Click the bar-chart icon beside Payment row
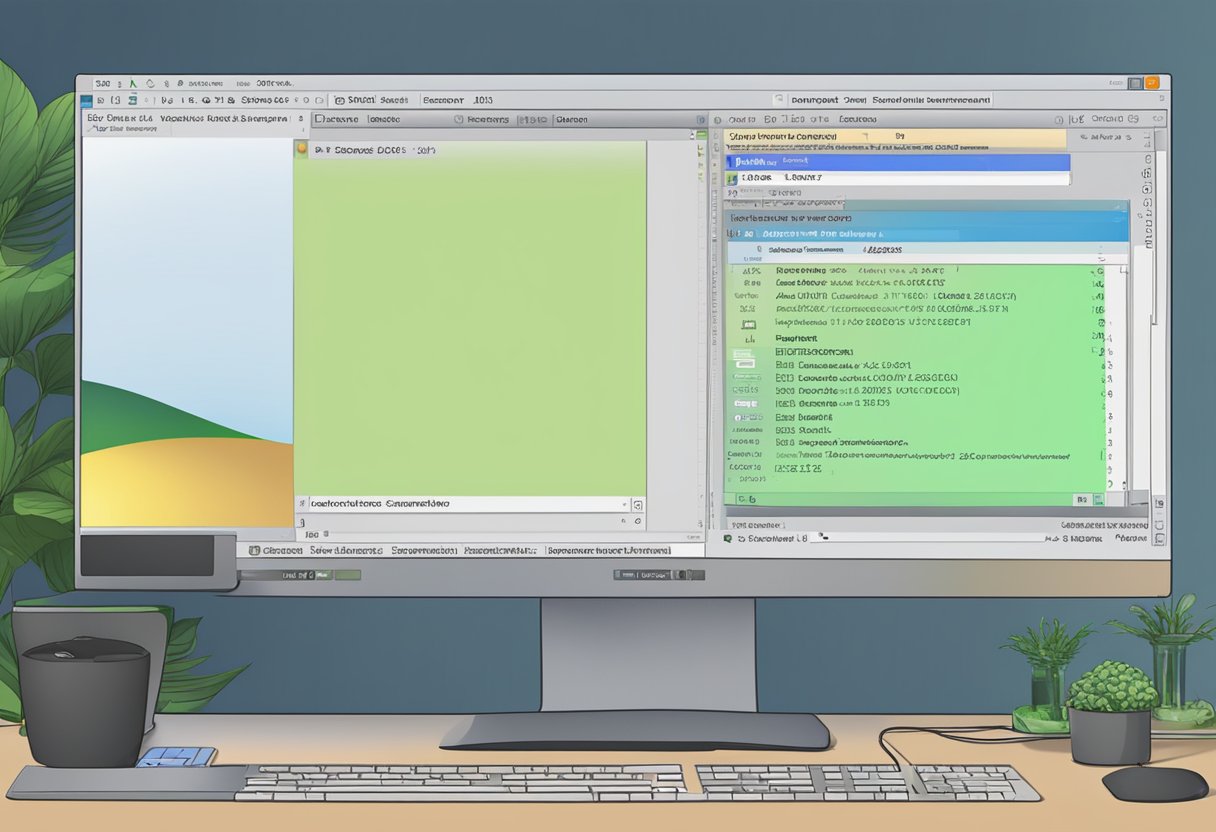The image size is (1216, 832). click(751, 337)
